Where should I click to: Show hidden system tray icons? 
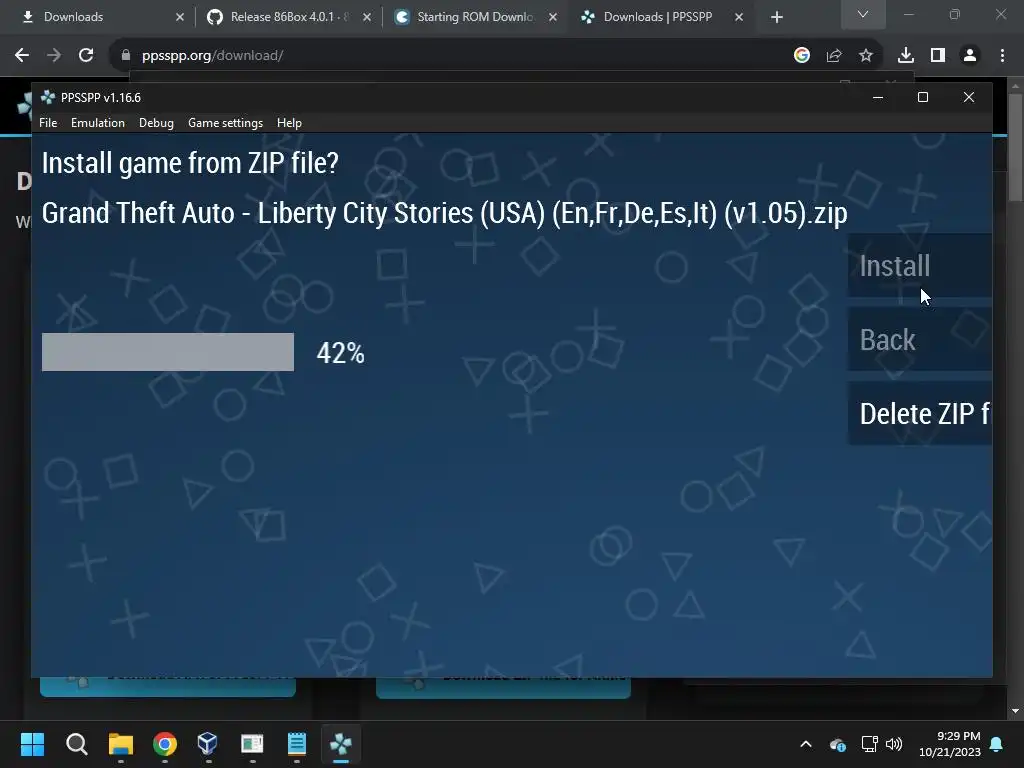806,744
